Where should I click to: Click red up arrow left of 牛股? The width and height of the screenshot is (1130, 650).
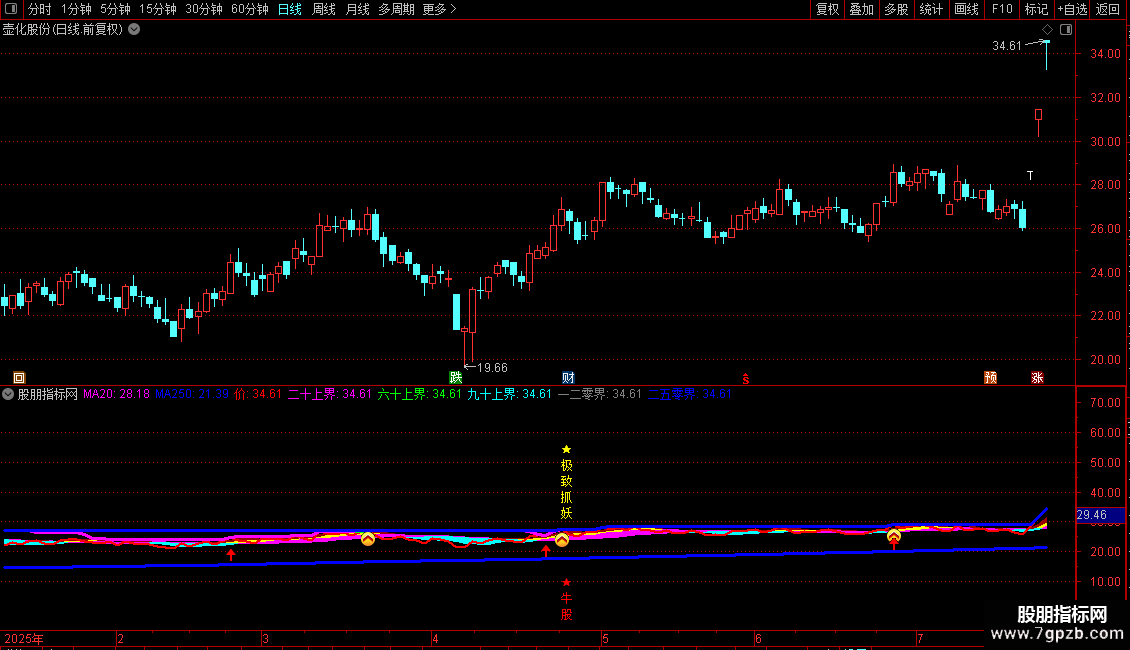tap(546, 551)
